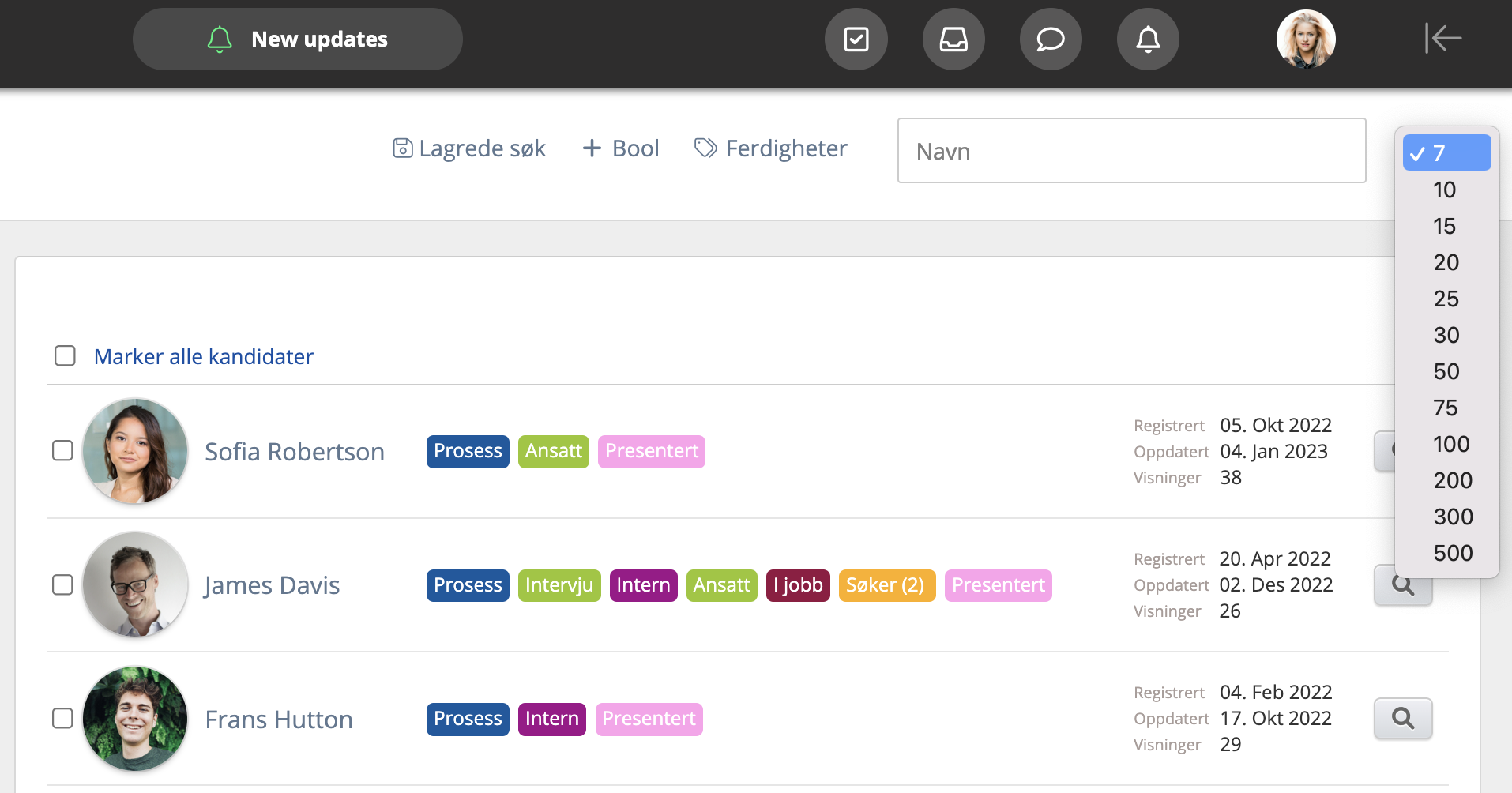Select Sofia Robertson's checkbox

[62, 451]
